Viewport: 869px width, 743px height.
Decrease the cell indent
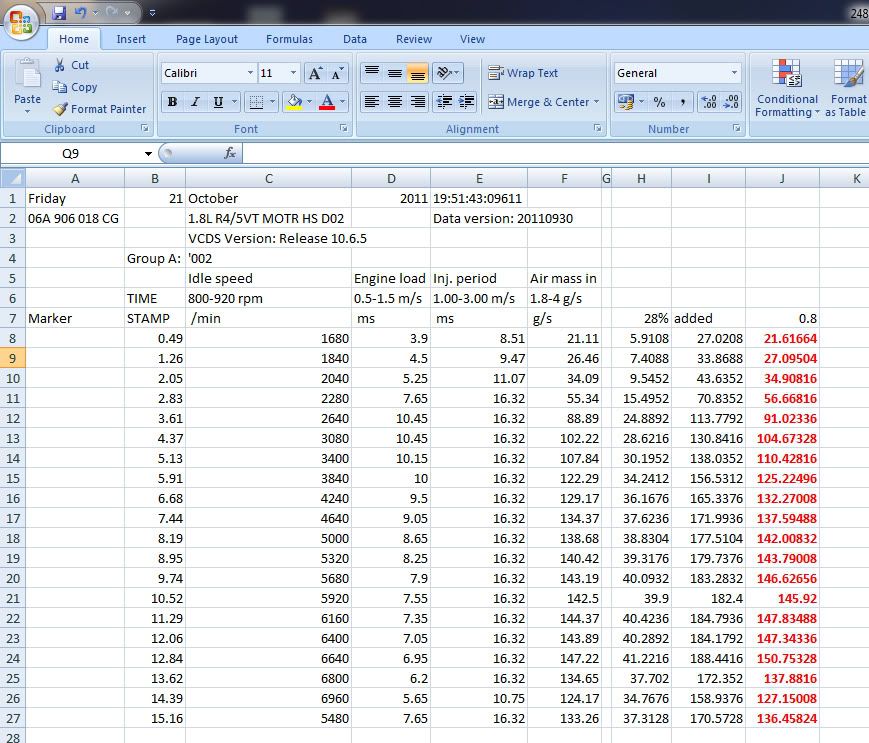[x=444, y=102]
